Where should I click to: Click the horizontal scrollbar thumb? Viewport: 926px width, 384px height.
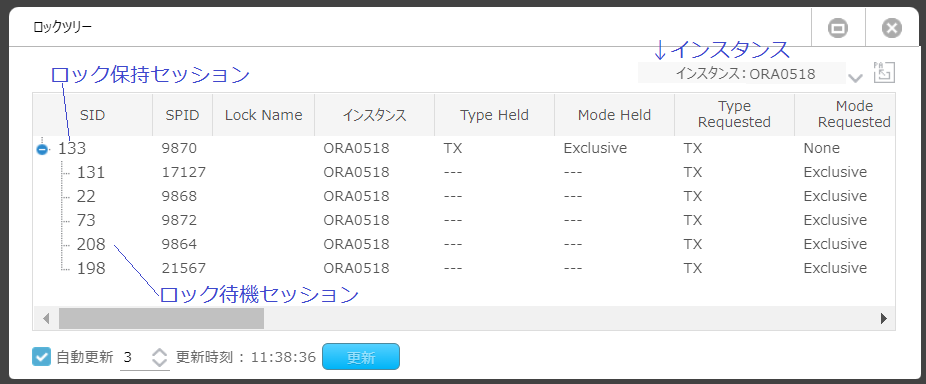[x=161, y=318]
